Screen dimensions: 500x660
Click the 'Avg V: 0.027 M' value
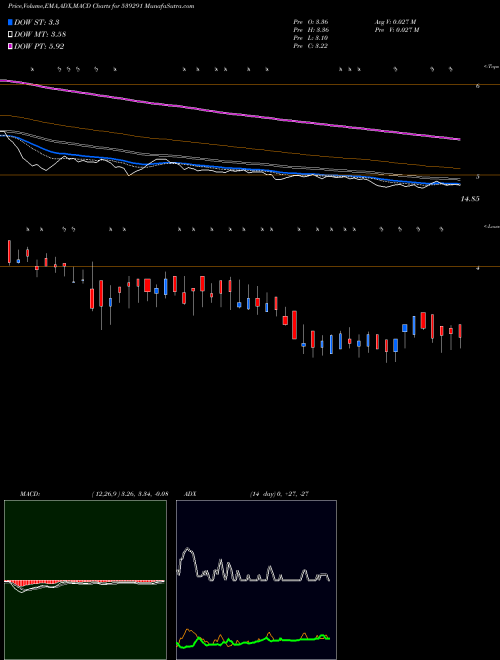(x=396, y=22)
